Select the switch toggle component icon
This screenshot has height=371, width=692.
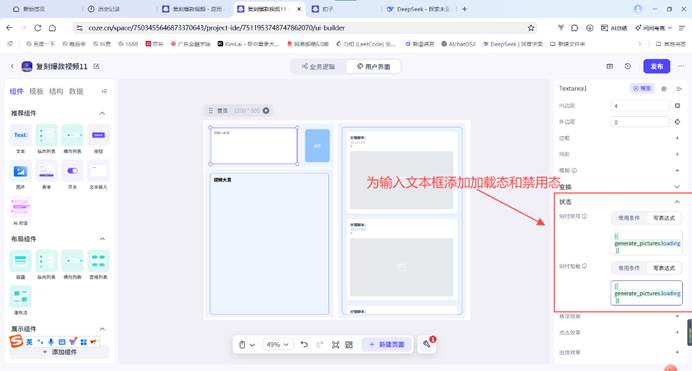click(x=72, y=171)
